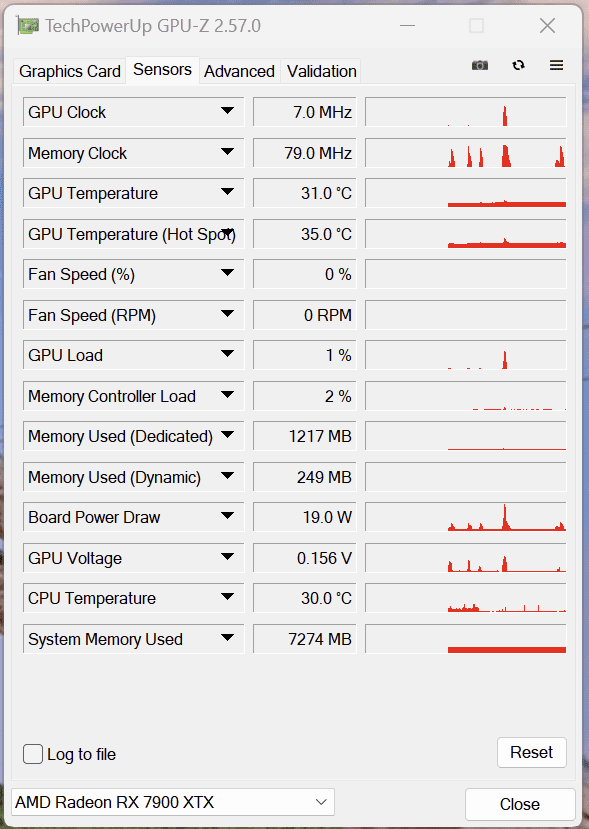Click the refresh sensors icon
Screen dimensions: 589x829
pyautogui.click(x=518, y=65)
